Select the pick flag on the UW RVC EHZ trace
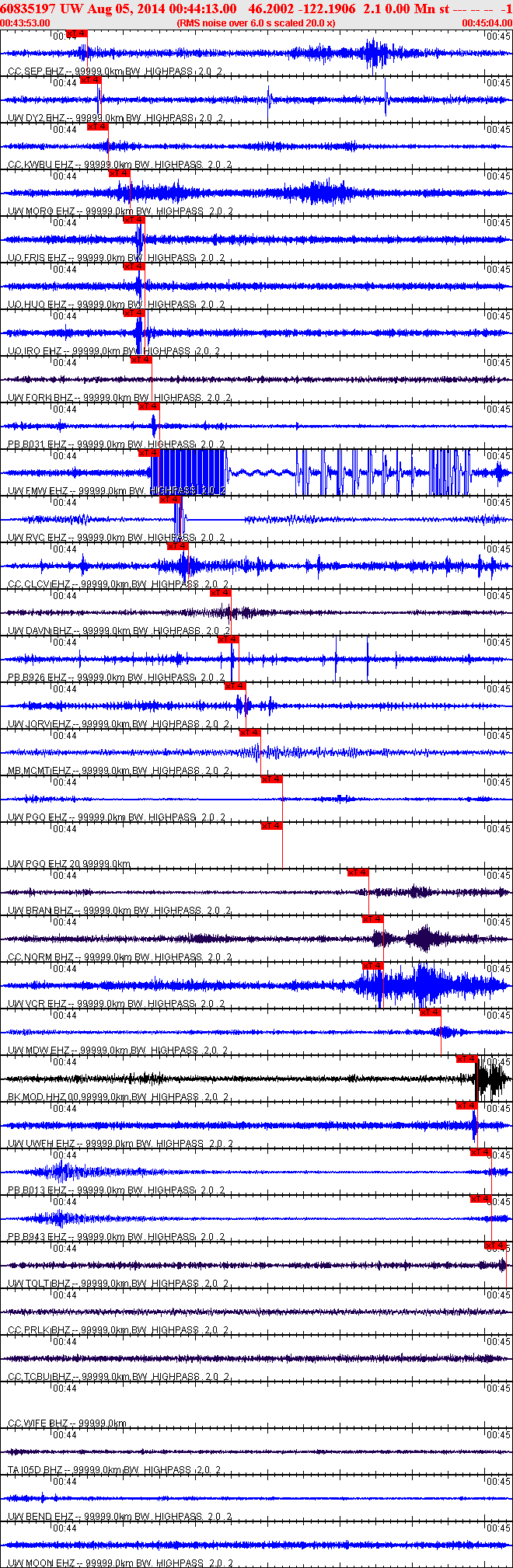Viewport: 513px width, 1568px height. click(x=171, y=500)
